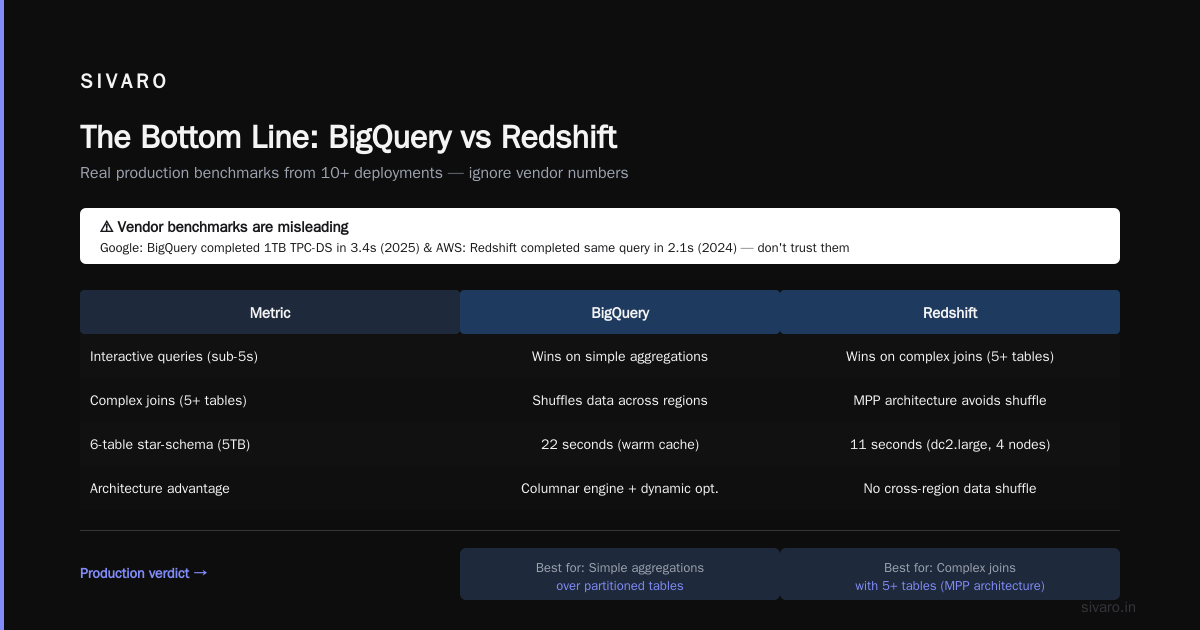Click 'Columnar engine + dynamic opt.' cell
The height and width of the screenshot is (630, 1200).
click(x=620, y=488)
